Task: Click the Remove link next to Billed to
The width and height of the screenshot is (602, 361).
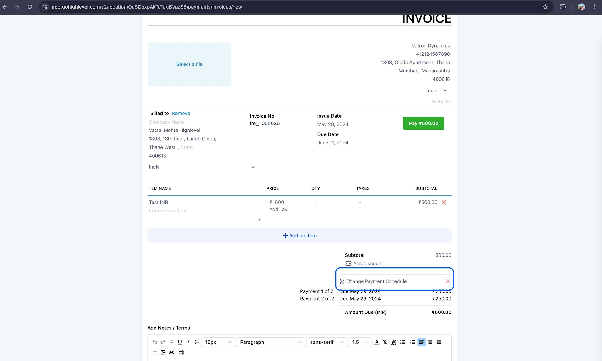Action: pos(180,113)
